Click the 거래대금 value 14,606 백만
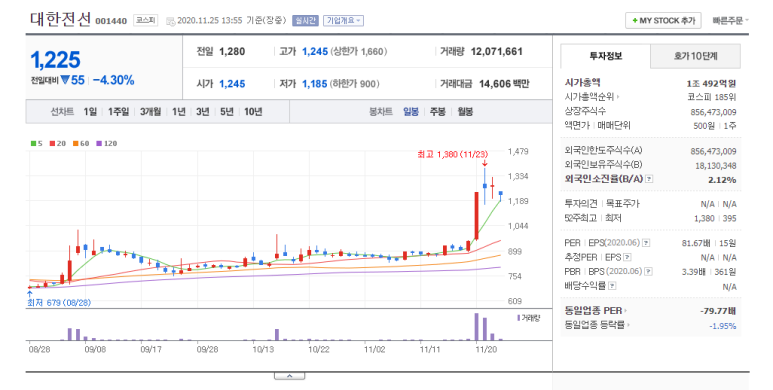The image size is (773, 390). click(x=504, y=84)
